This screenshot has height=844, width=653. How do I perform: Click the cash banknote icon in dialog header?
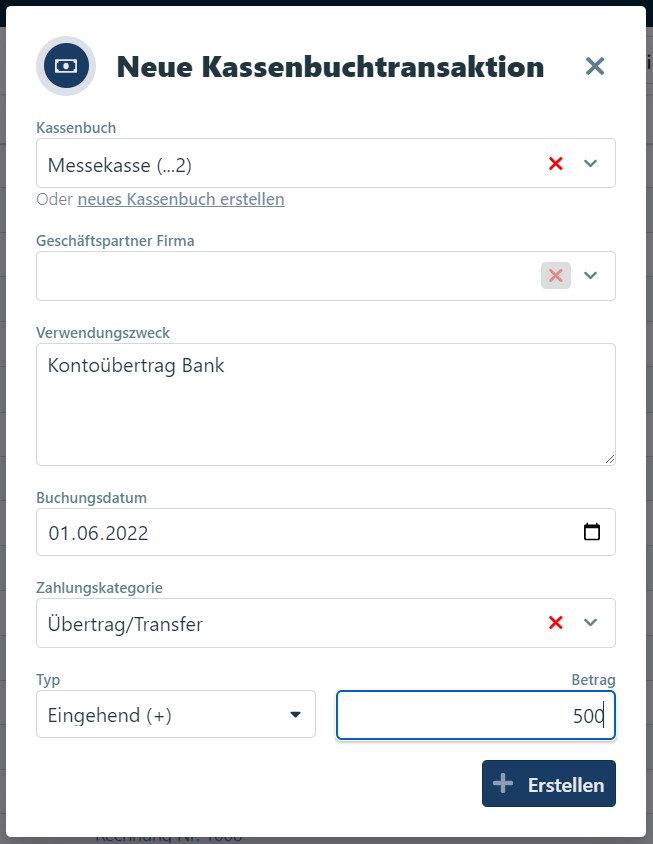[x=66, y=66]
